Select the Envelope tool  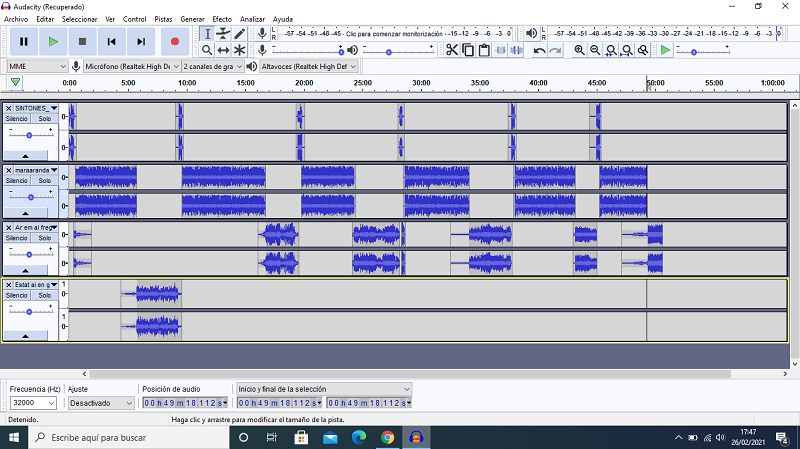pyautogui.click(x=223, y=34)
